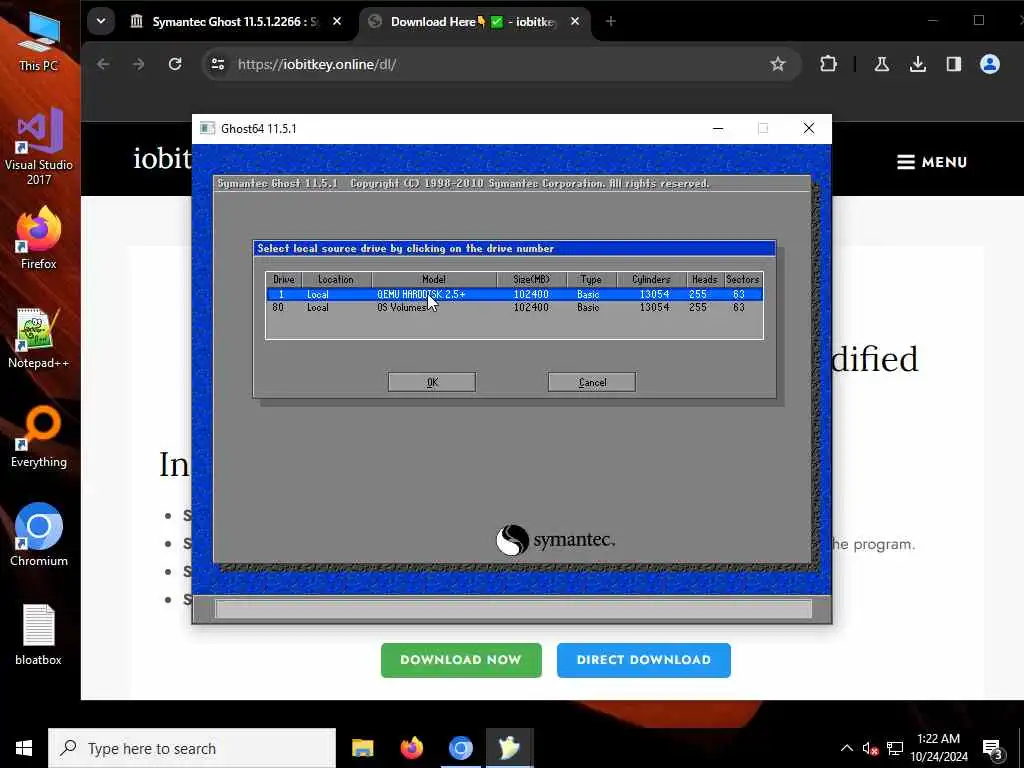Open Everything search desktop shortcut
Viewport: 1024px width, 768px height.
point(39,437)
